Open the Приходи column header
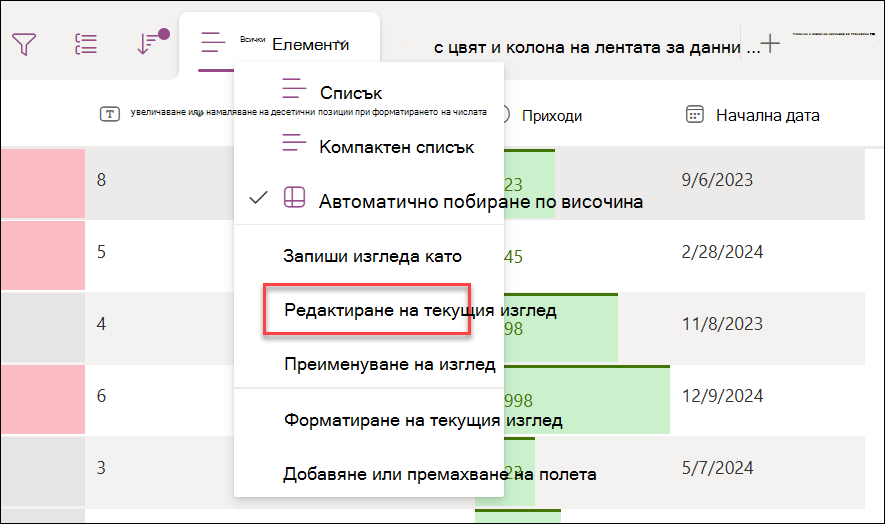The image size is (885, 524). pyautogui.click(x=551, y=116)
